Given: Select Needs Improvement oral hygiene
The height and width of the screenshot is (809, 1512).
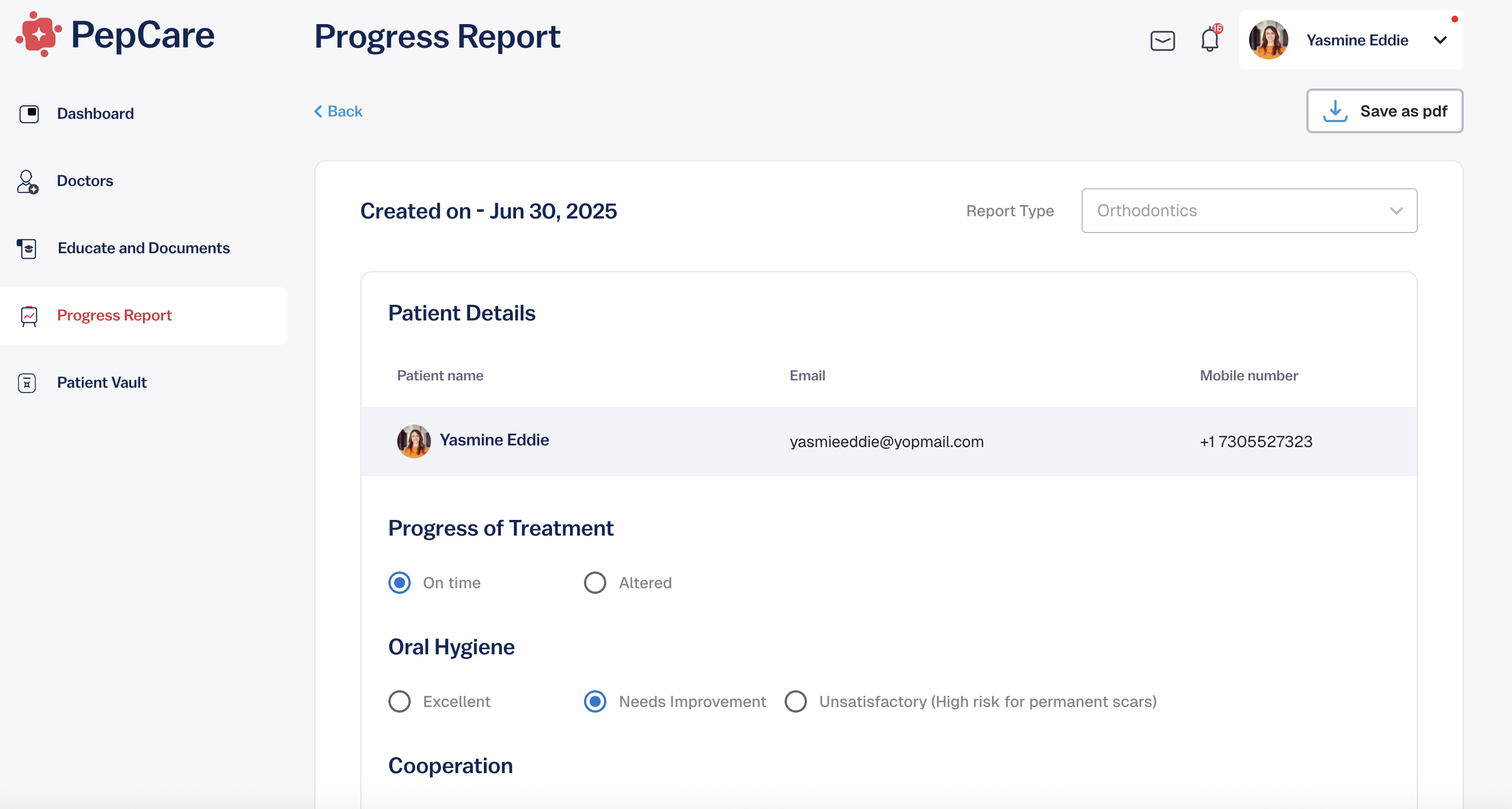Looking at the screenshot, I should 595,701.
